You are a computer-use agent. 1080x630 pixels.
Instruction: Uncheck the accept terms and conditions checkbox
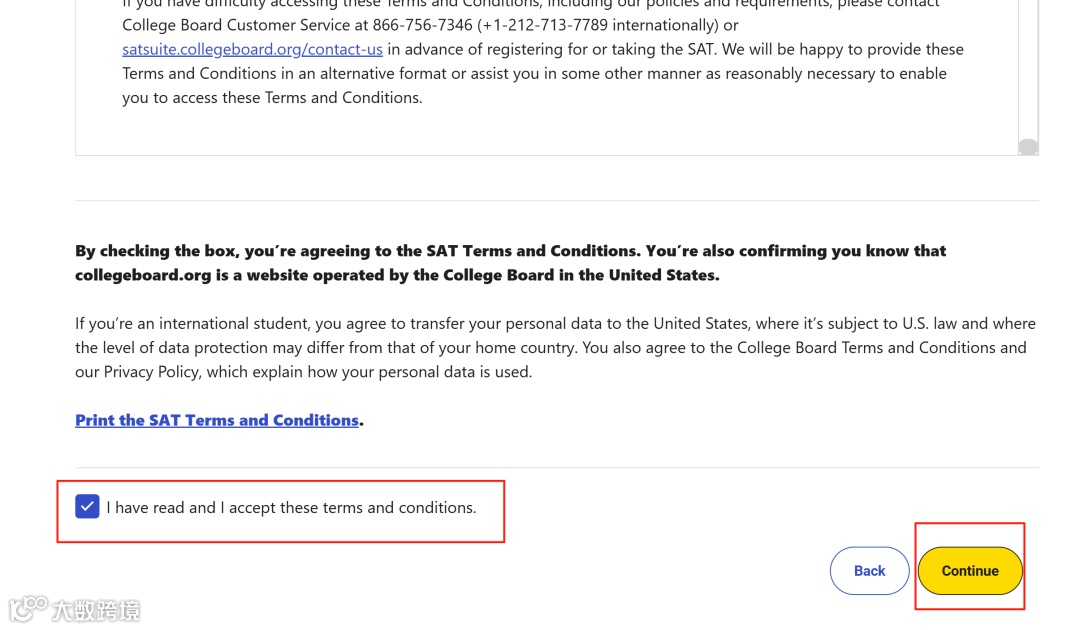tap(87, 507)
